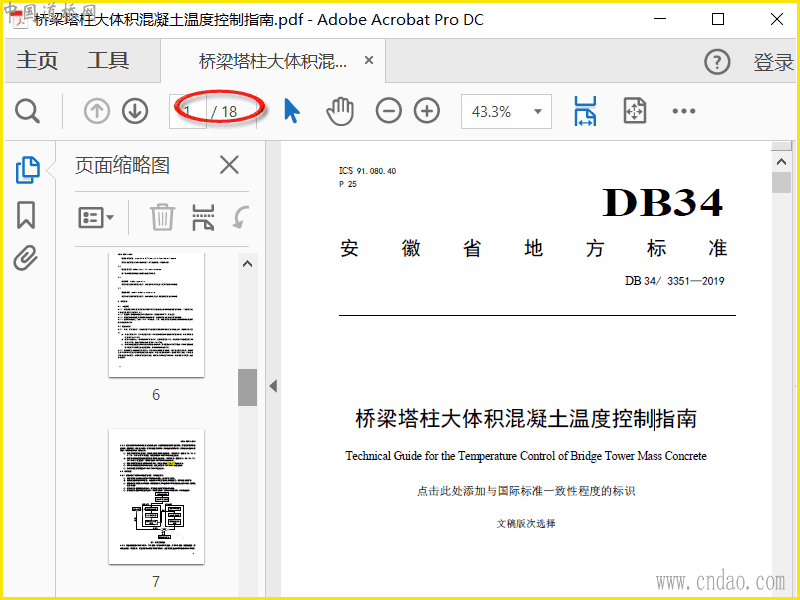The height and width of the screenshot is (600, 800).
Task: Select page 6 thumbnail
Action: tap(156, 314)
